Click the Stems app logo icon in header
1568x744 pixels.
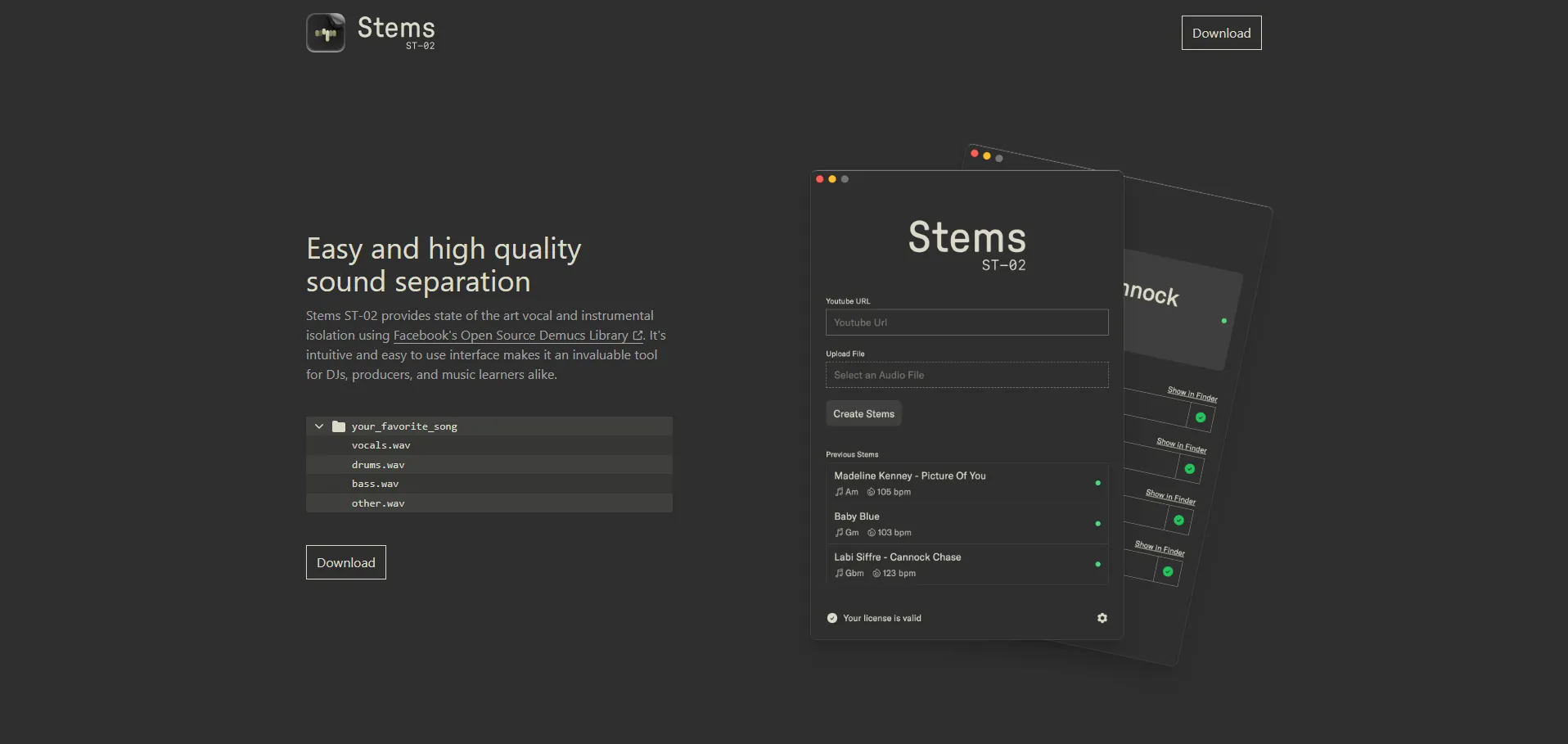click(x=326, y=34)
